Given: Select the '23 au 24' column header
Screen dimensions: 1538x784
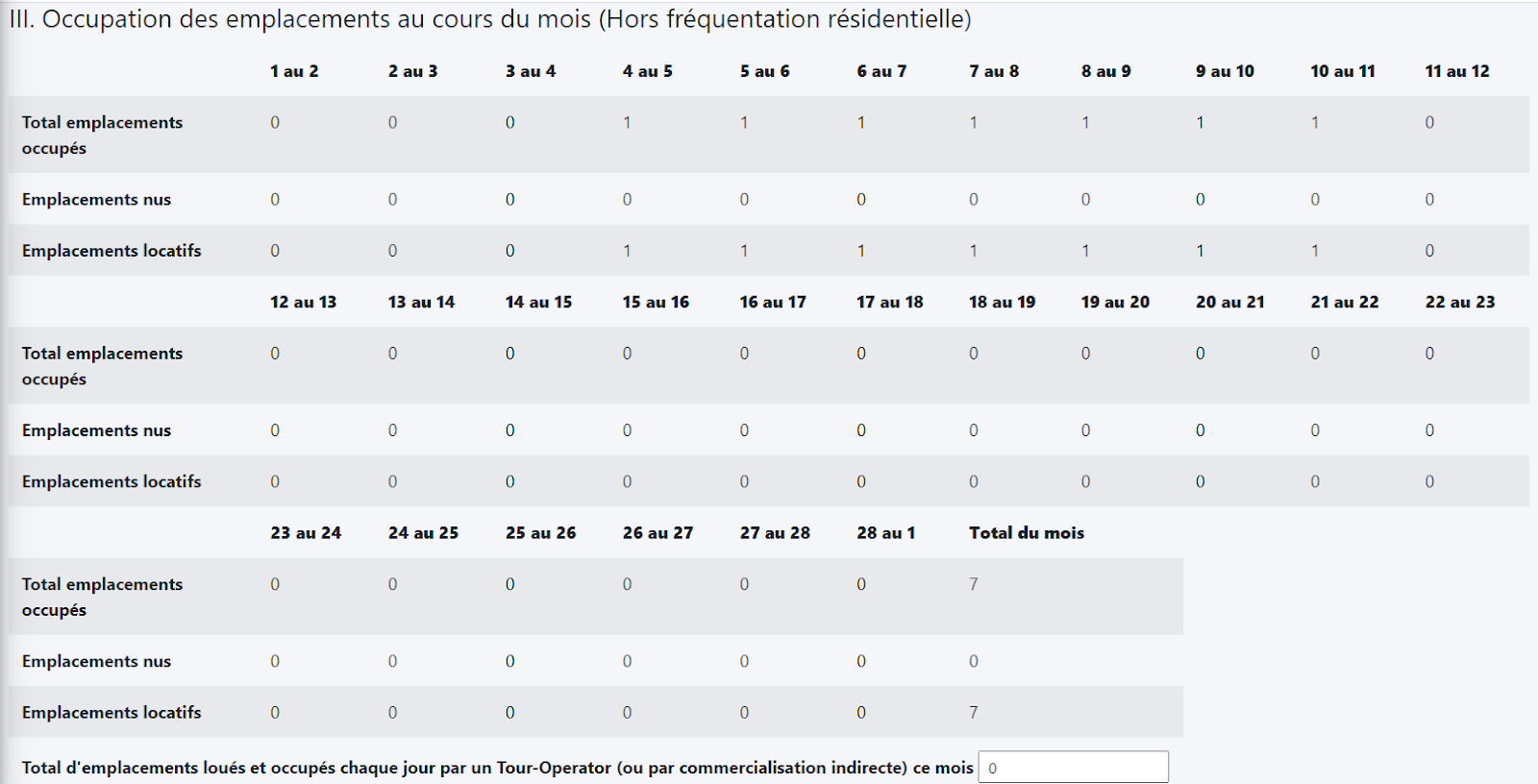Looking at the screenshot, I should [306, 532].
